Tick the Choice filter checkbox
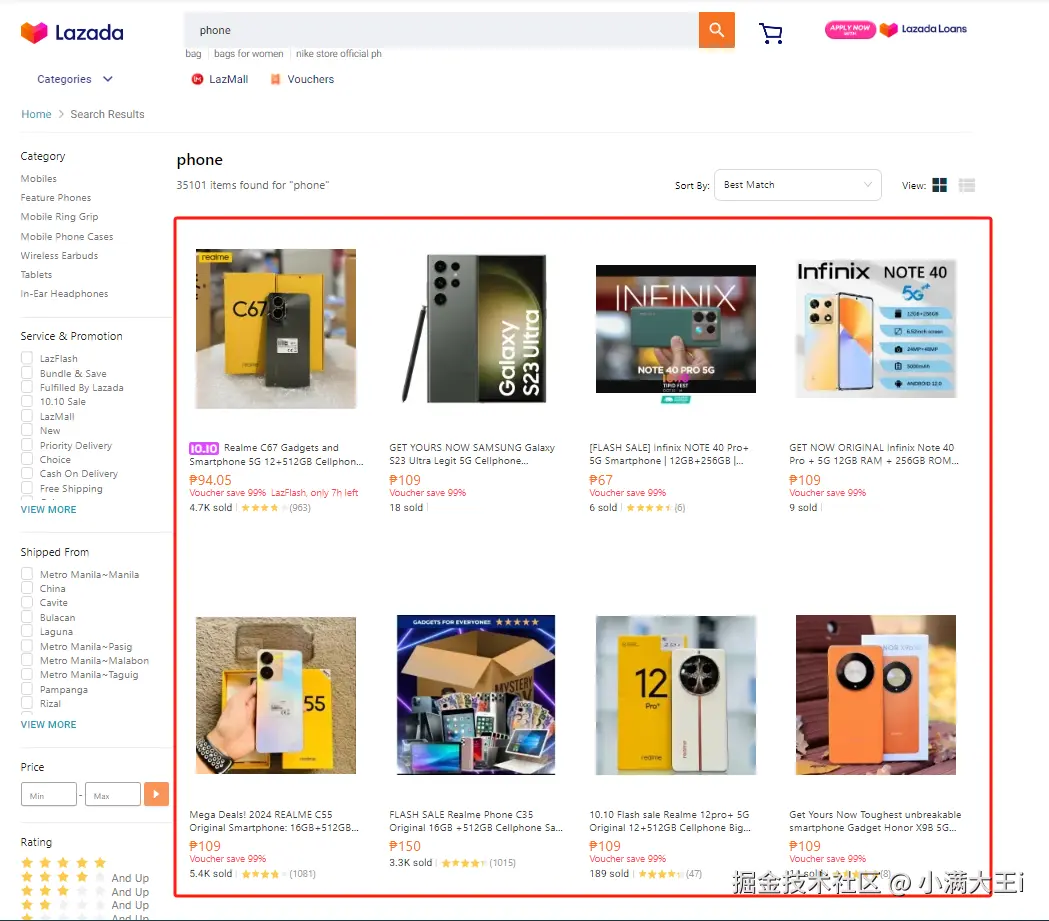Screen dimensions: 1049x921 coord(27,459)
